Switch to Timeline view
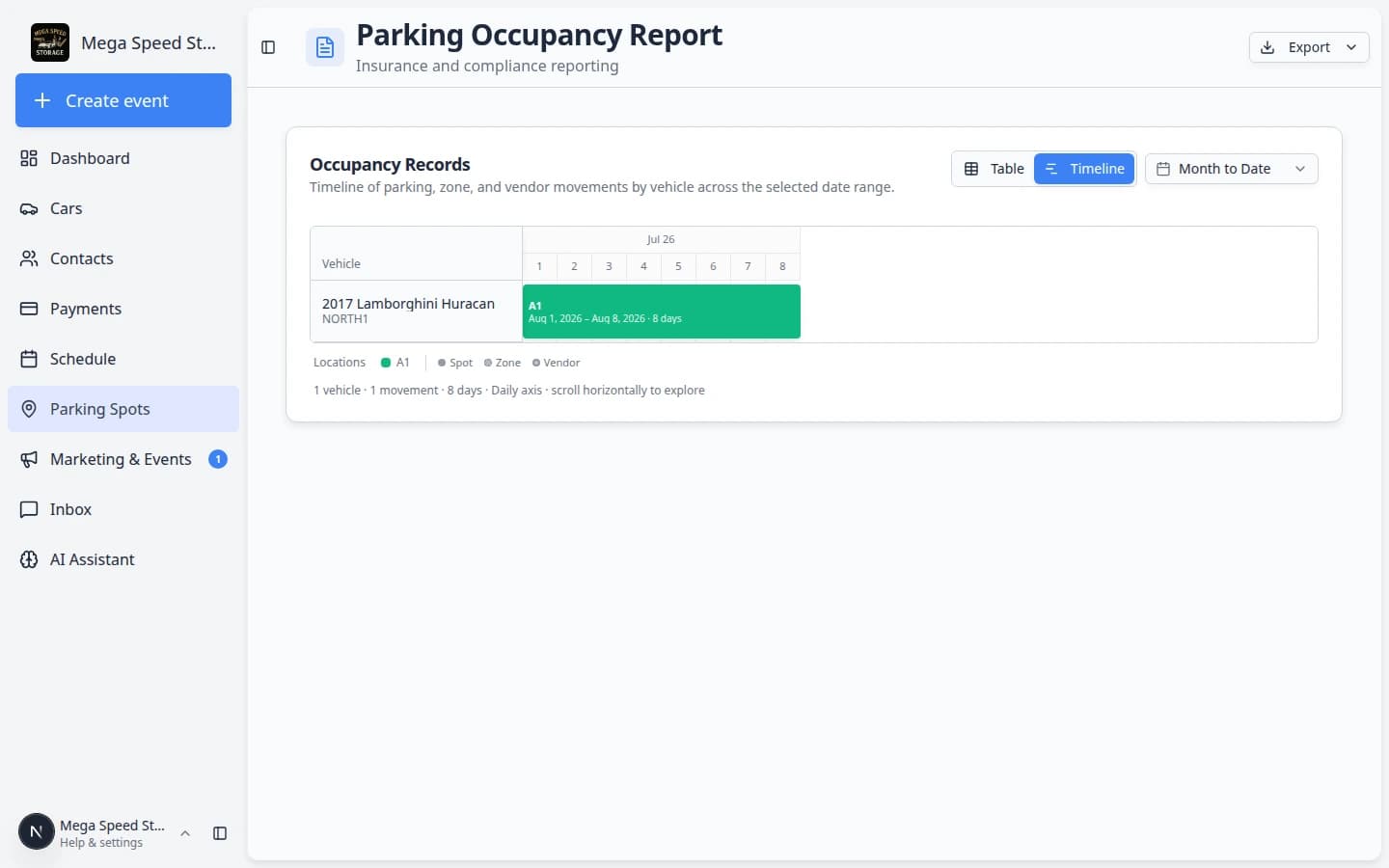1389x868 pixels. point(1084,169)
